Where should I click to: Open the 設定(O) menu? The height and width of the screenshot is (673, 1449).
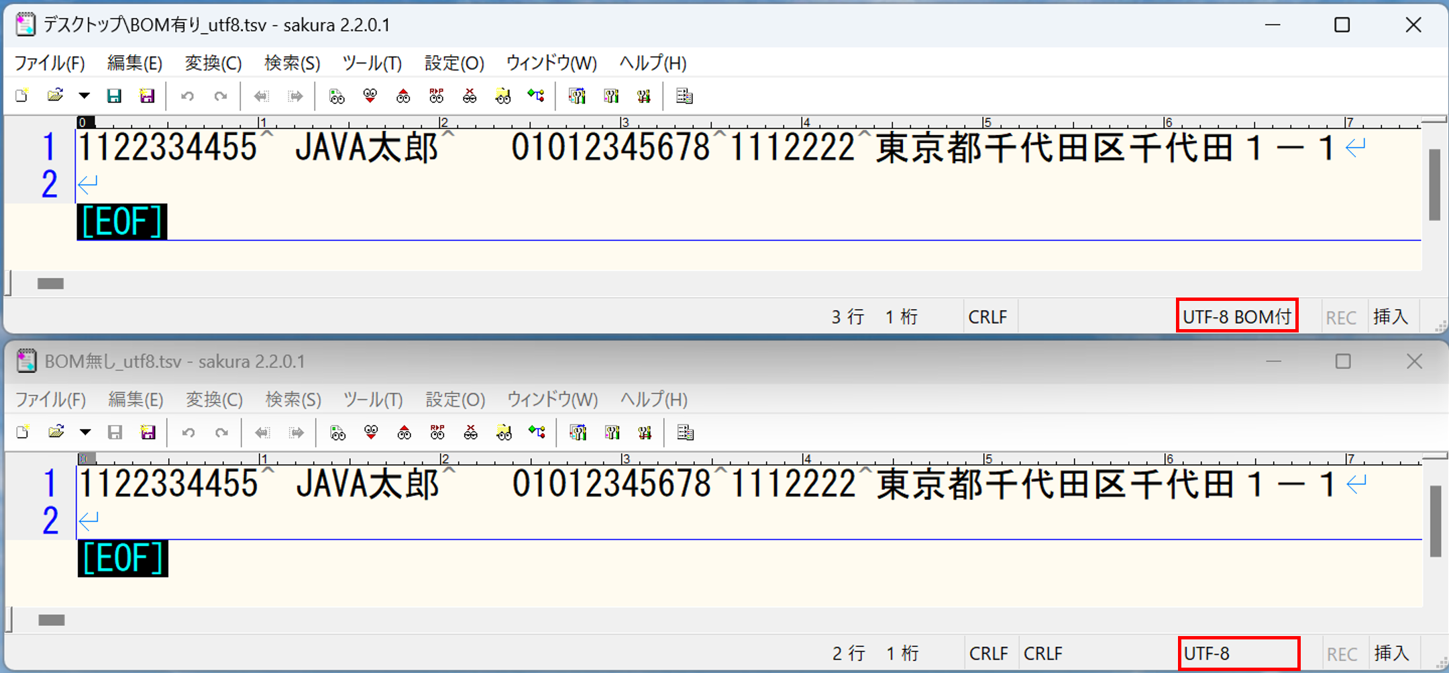(452, 62)
